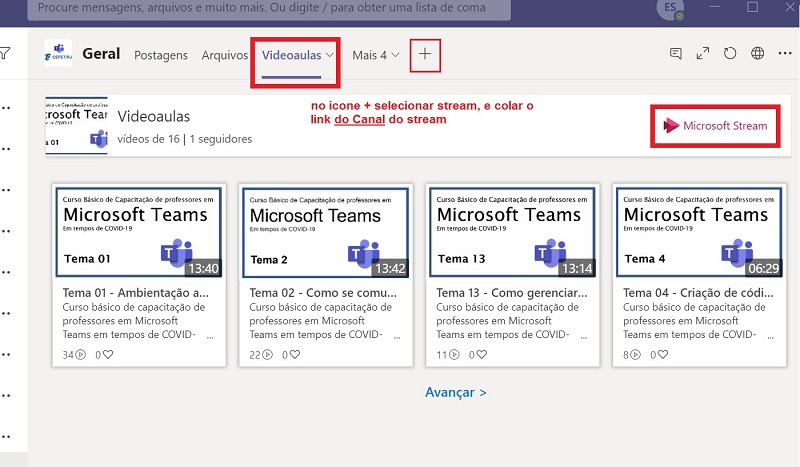Expand the tab to full view

[x=703, y=53]
